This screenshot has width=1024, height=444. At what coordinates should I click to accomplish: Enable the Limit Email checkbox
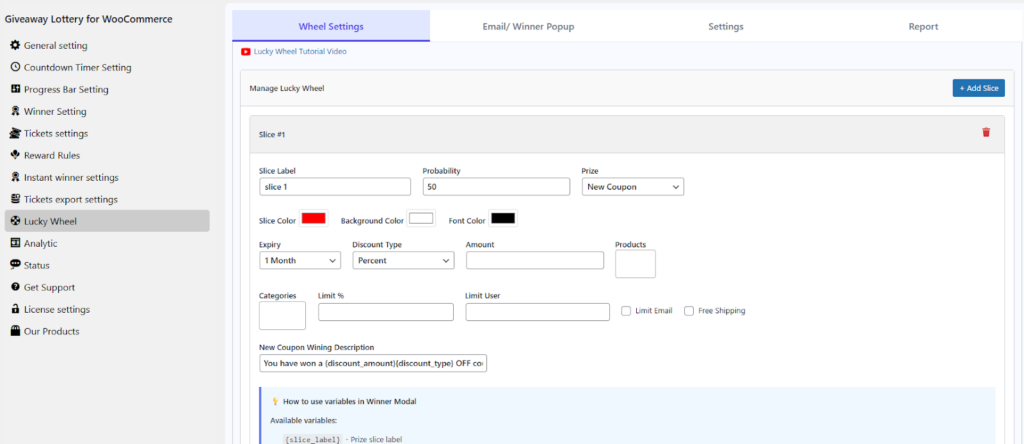pyautogui.click(x=626, y=311)
